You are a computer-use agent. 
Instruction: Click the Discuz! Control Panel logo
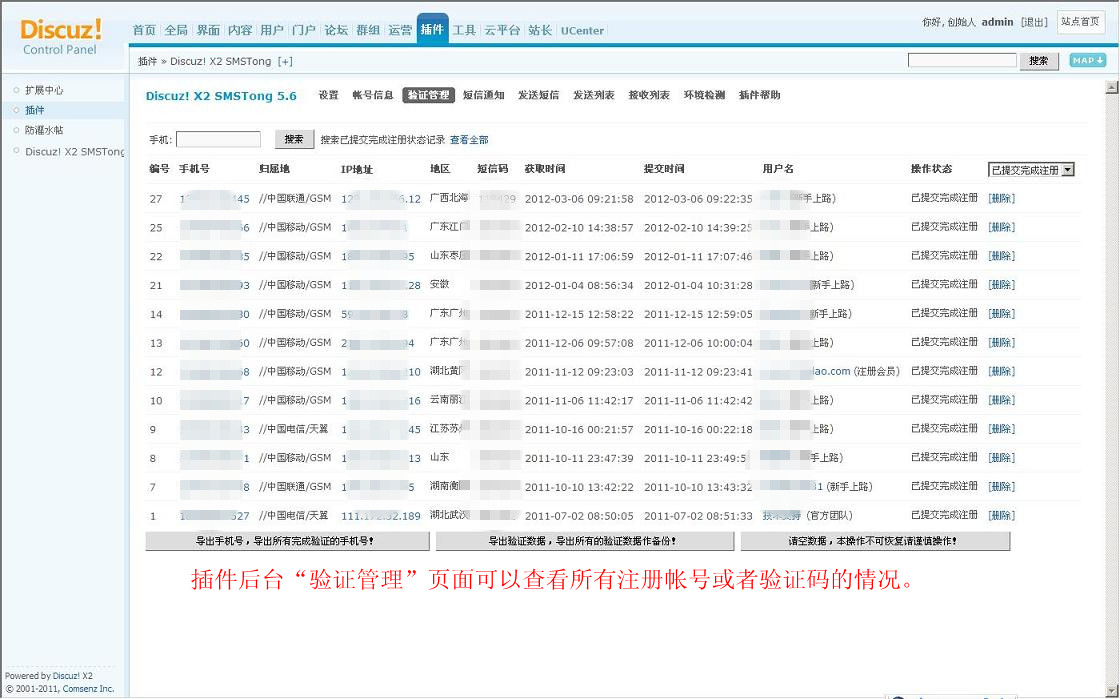[x=61, y=37]
